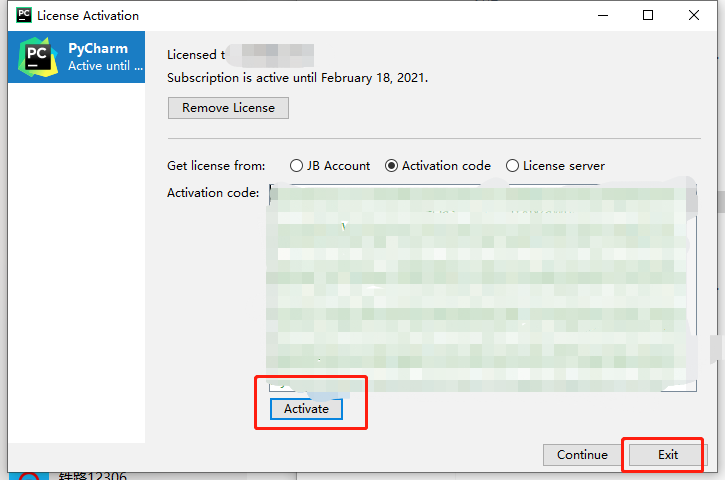
Task: Select the JB Account radio option
Action: (330, 166)
